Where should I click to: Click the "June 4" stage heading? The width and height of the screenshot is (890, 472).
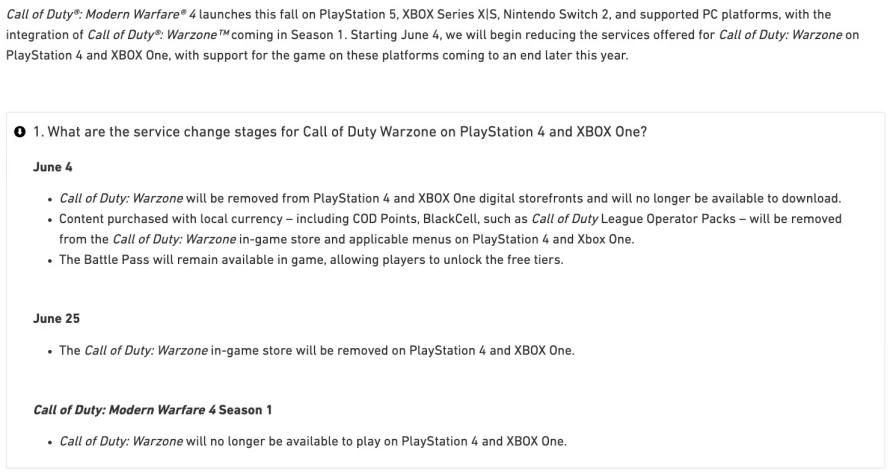click(53, 167)
